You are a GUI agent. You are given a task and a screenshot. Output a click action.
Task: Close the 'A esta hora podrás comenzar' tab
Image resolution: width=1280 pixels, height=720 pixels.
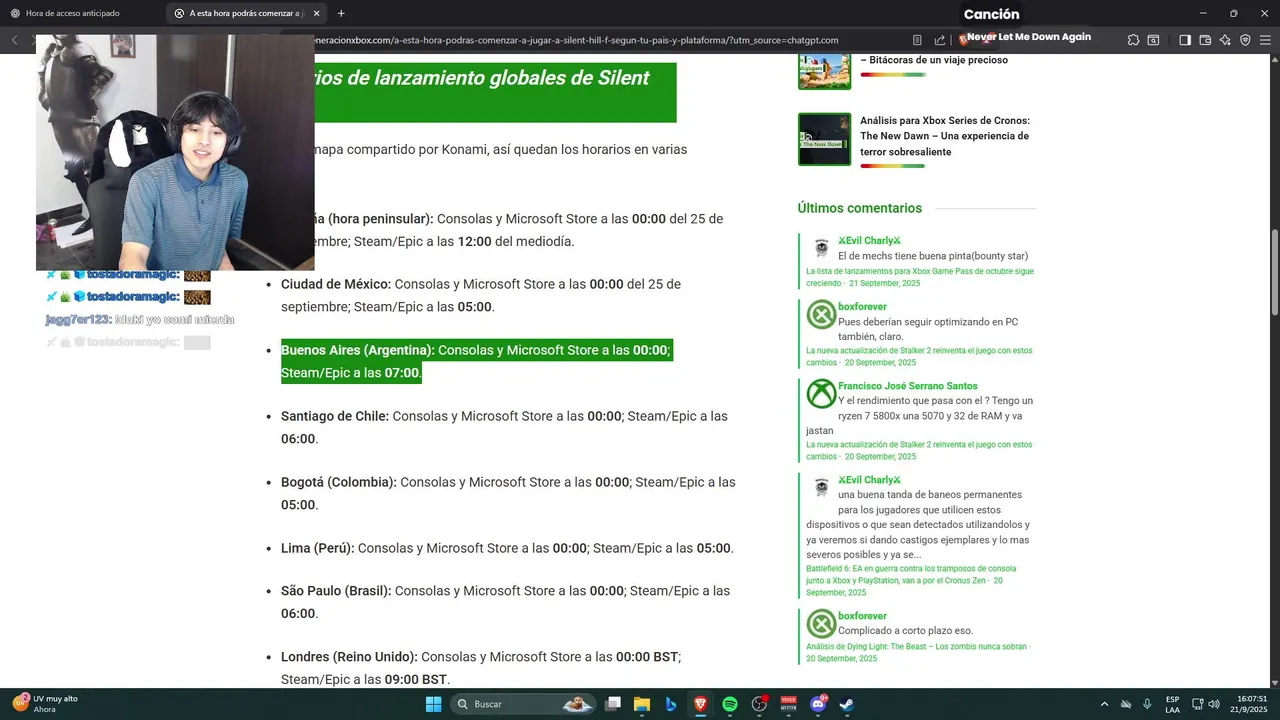click(x=317, y=13)
